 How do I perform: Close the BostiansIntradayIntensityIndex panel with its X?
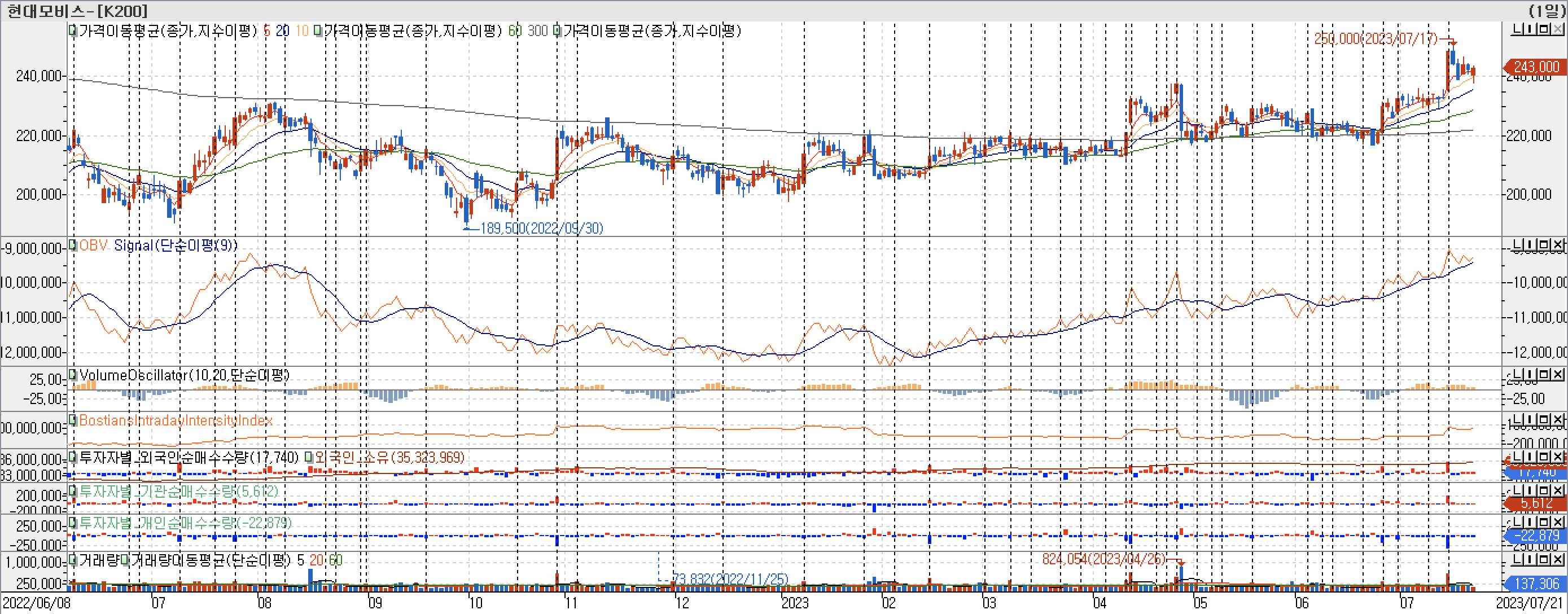point(1558,420)
